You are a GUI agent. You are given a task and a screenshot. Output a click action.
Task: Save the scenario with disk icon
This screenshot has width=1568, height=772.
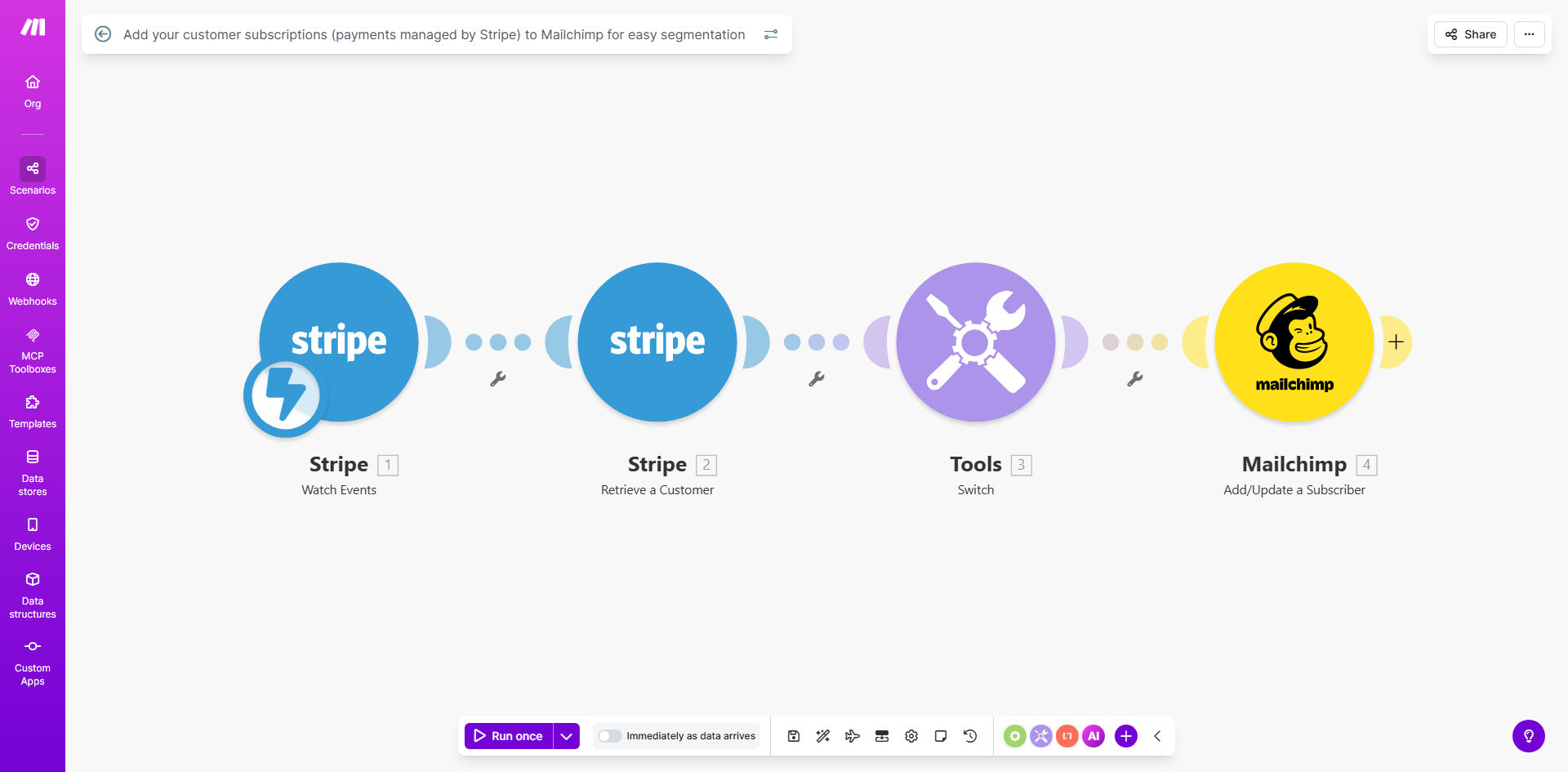[x=794, y=736]
